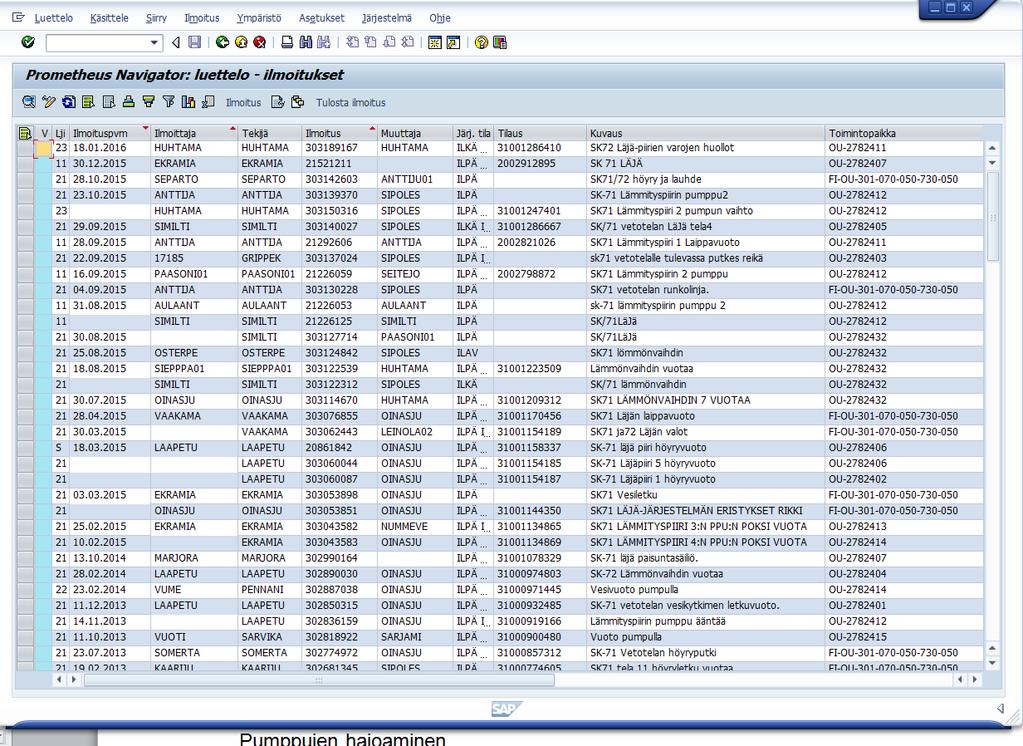Viewport: 1023px width, 746px height.
Task: Open the Asetukset menu
Action: [322, 18]
